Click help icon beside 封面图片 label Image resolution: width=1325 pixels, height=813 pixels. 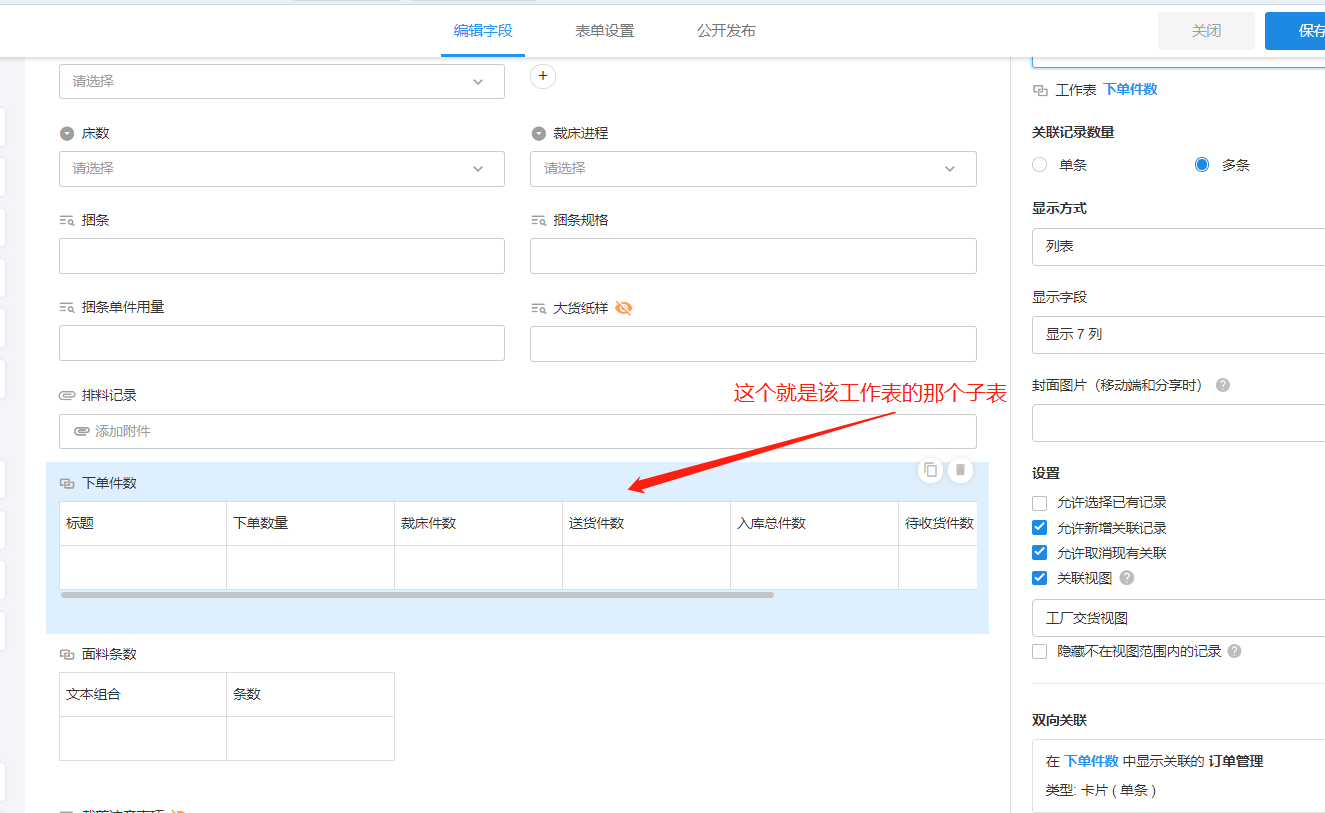point(1222,385)
